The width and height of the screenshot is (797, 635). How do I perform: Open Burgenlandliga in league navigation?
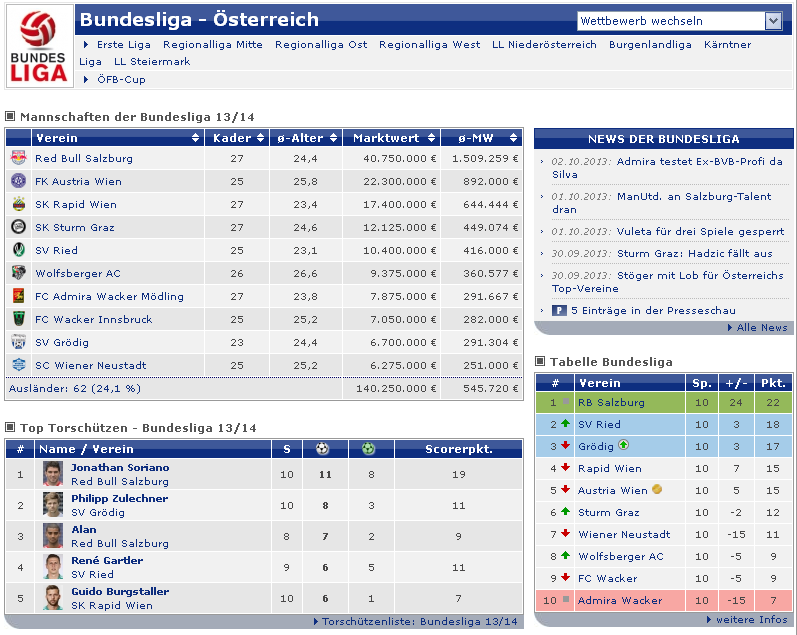click(x=650, y=45)
